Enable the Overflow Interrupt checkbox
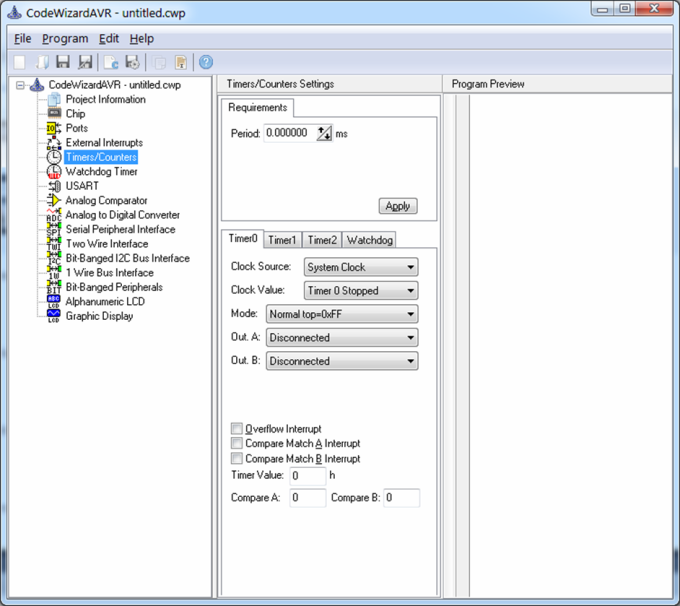 click(x=236, y=429)
